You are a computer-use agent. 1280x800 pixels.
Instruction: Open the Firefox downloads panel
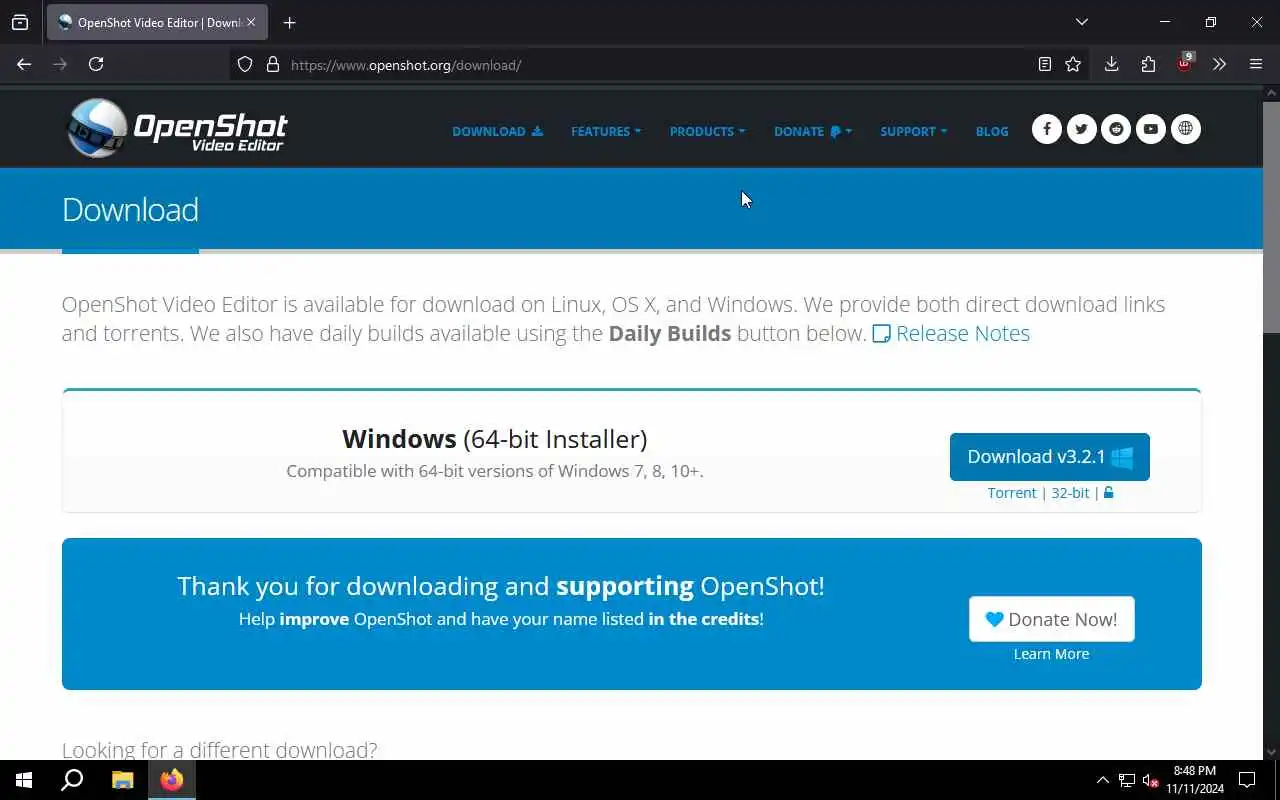tap(1111, 64)
